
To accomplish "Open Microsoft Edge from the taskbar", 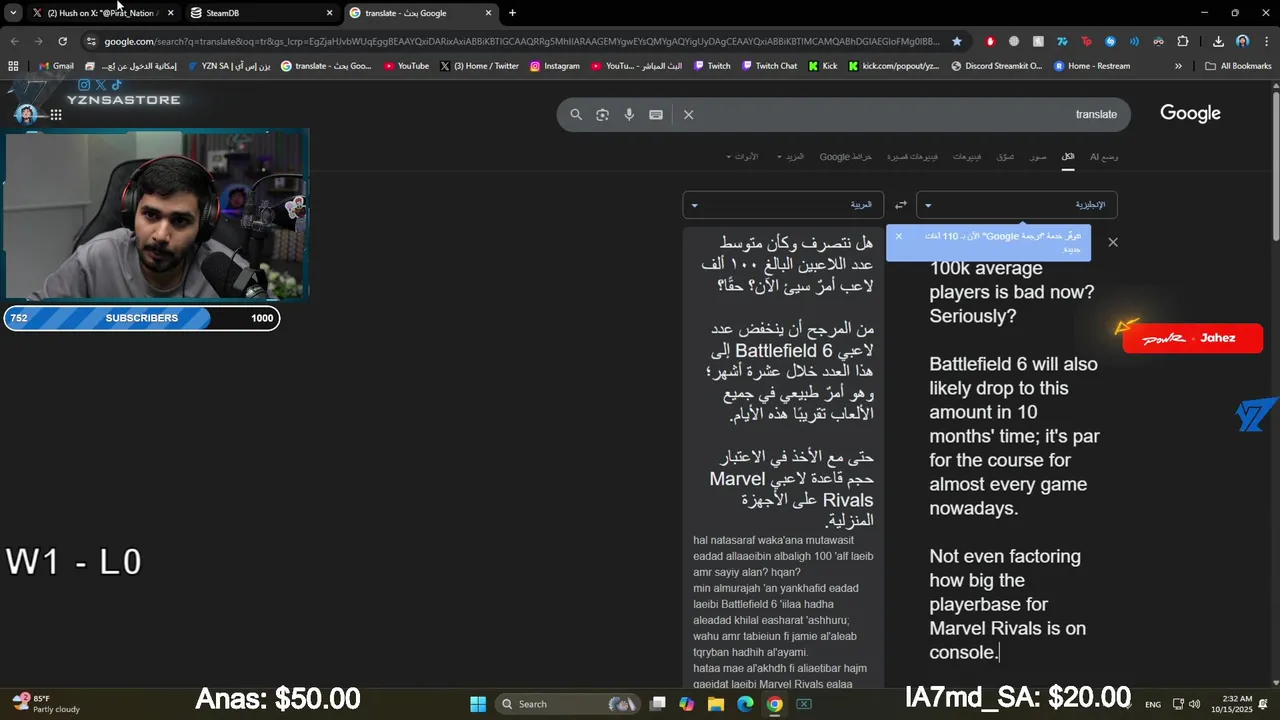I will click(x=745, y=704).
